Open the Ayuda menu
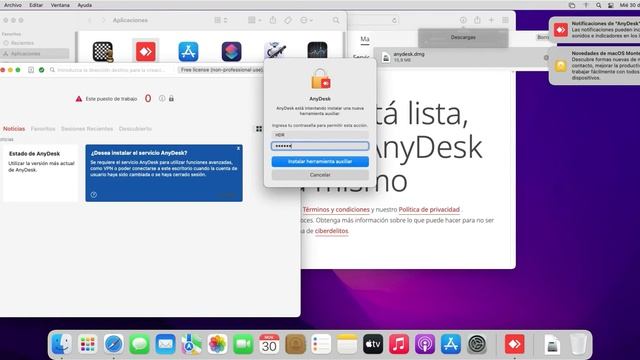 point(84,5)
